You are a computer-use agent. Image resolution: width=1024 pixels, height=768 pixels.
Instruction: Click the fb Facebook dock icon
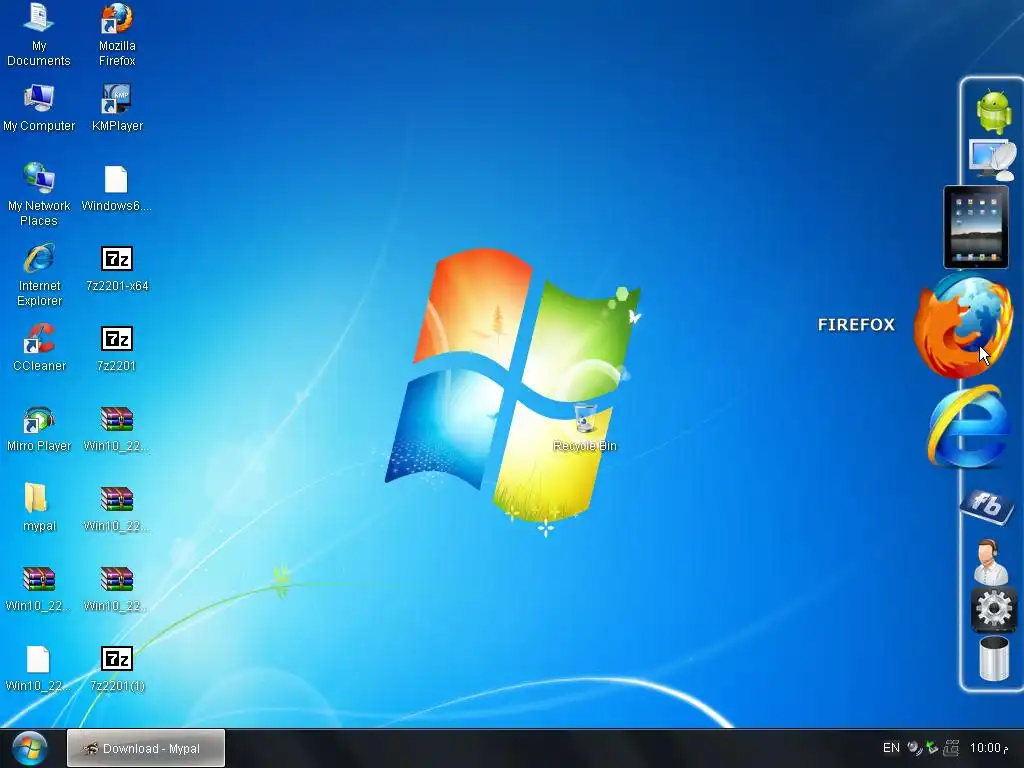click(987, 506)
